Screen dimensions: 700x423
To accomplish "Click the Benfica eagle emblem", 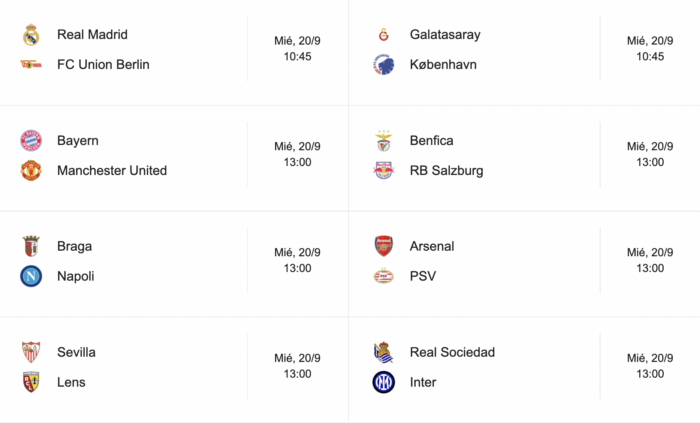I will pos(383,141).
